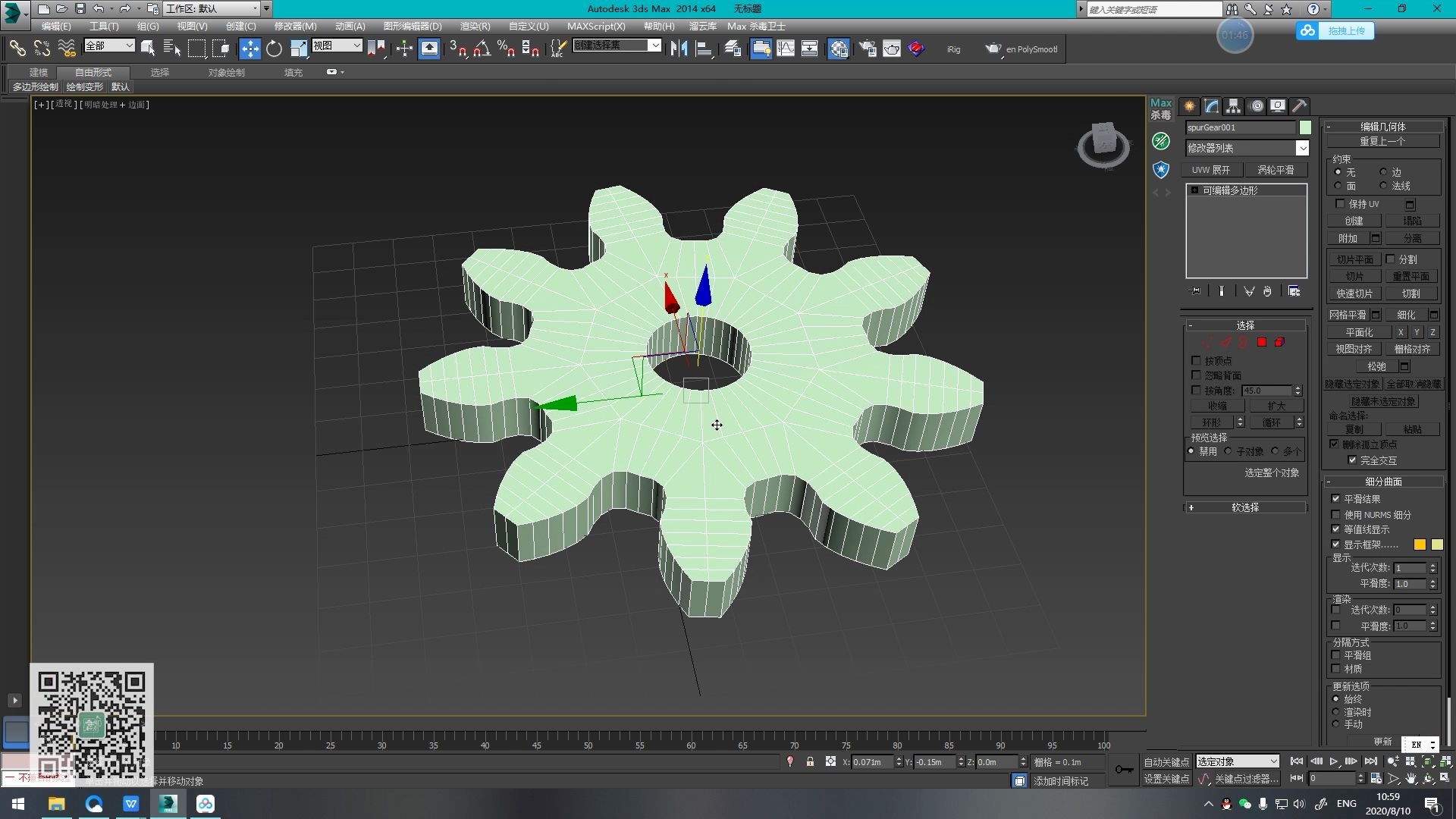1456x819 pixels.
Task: Click the UVW 展开 button
Action: pos(1211,169)
